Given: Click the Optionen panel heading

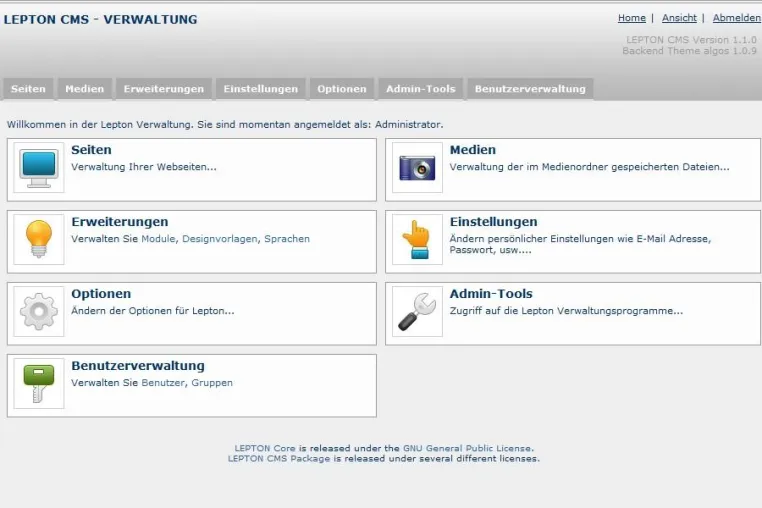Looking at the screenshot, I should tap(101, 294).
